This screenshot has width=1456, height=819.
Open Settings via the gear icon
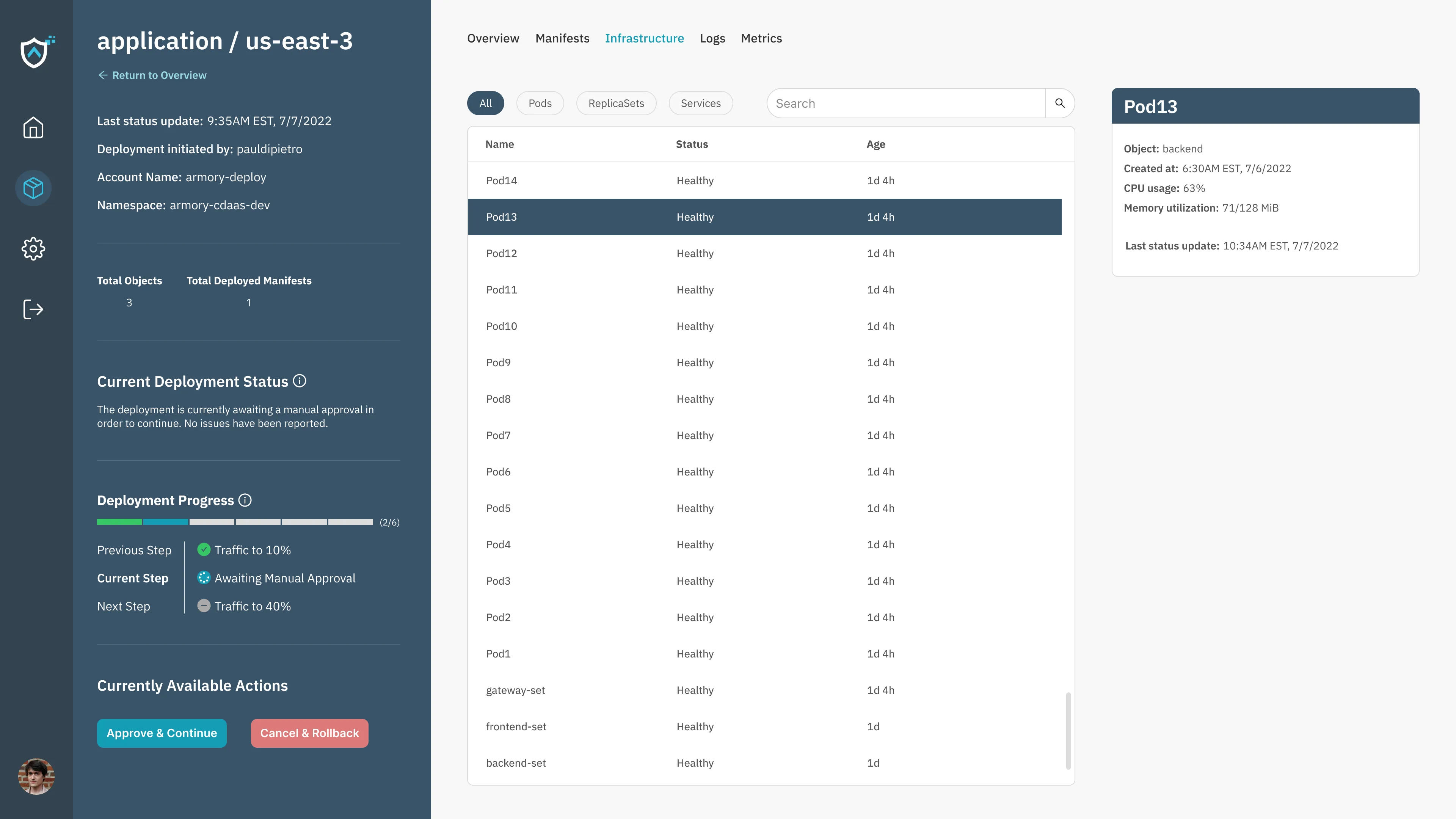[x=34, y=249]
